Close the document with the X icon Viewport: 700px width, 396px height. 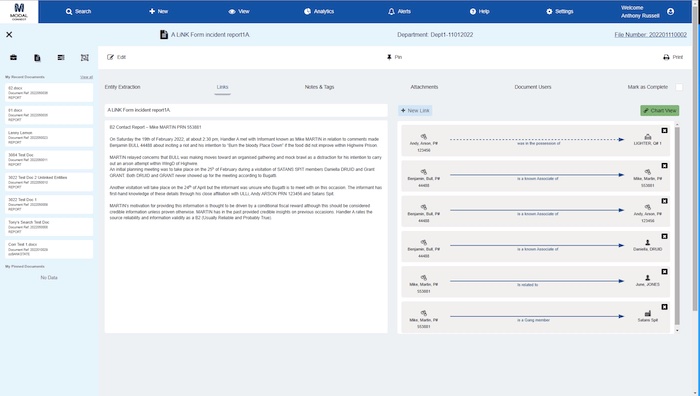(9, 34)
